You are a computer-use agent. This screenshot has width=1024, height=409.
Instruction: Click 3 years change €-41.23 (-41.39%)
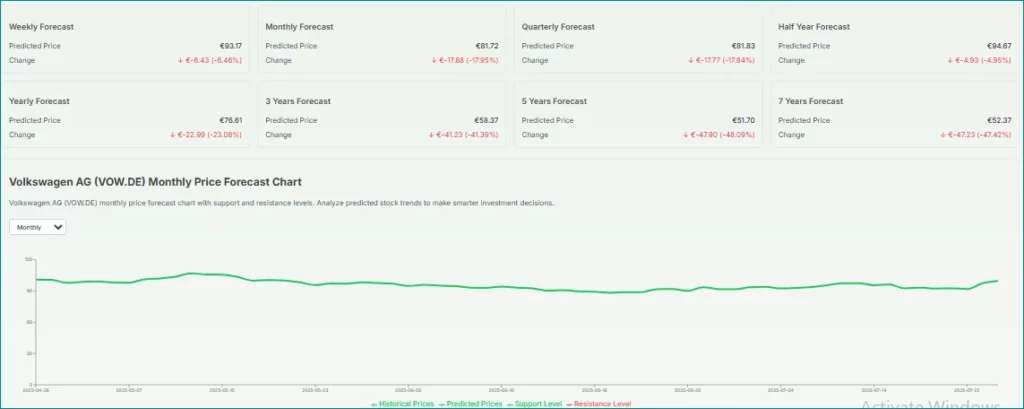[x=463, y=135]
